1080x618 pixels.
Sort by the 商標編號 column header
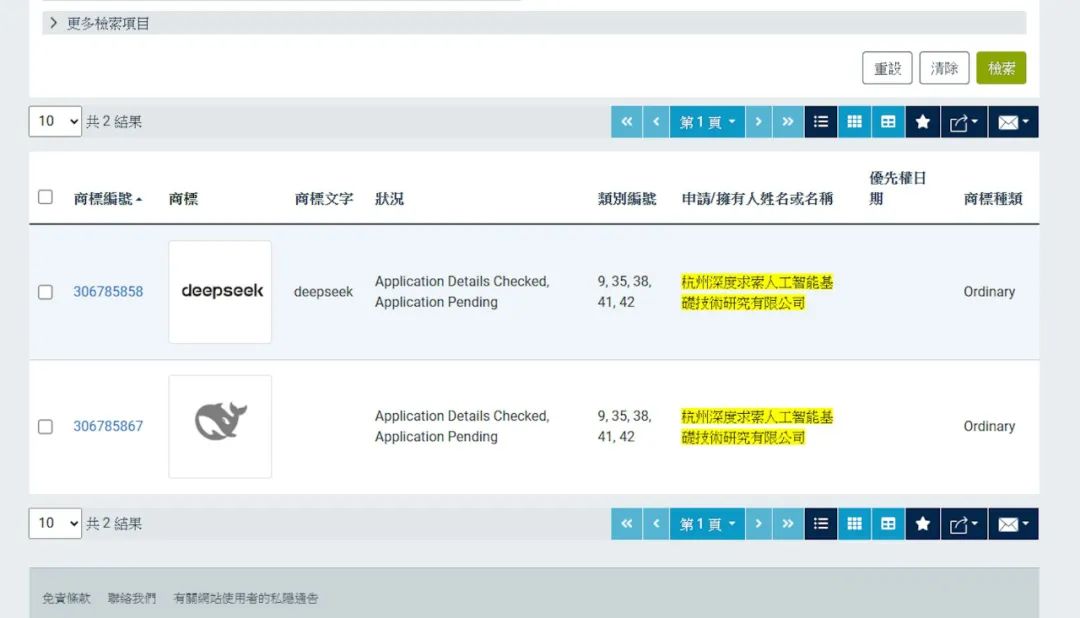click(107, 199)
